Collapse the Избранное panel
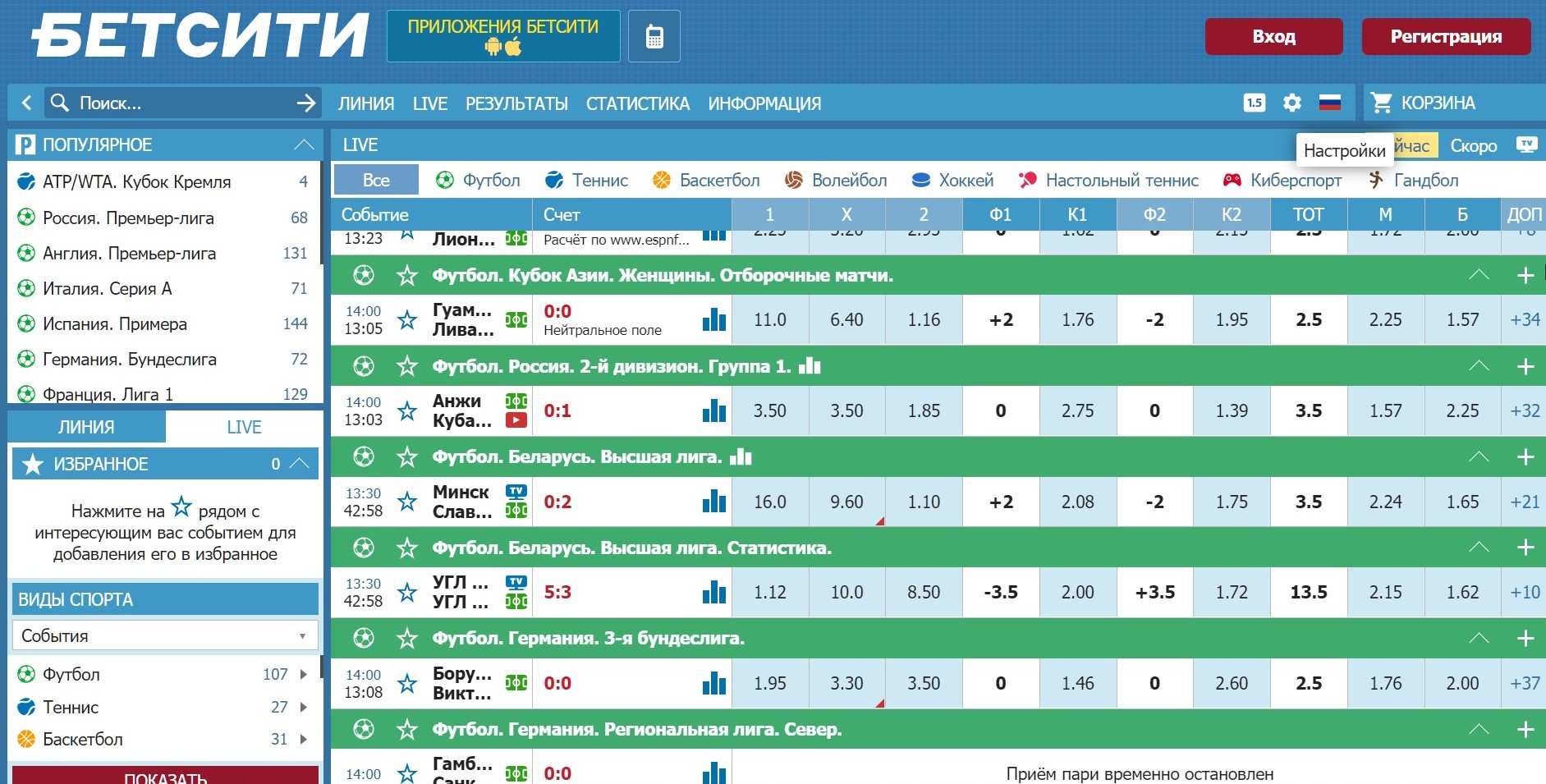This screenshot has width=1546, height=784. pos(300,464)
